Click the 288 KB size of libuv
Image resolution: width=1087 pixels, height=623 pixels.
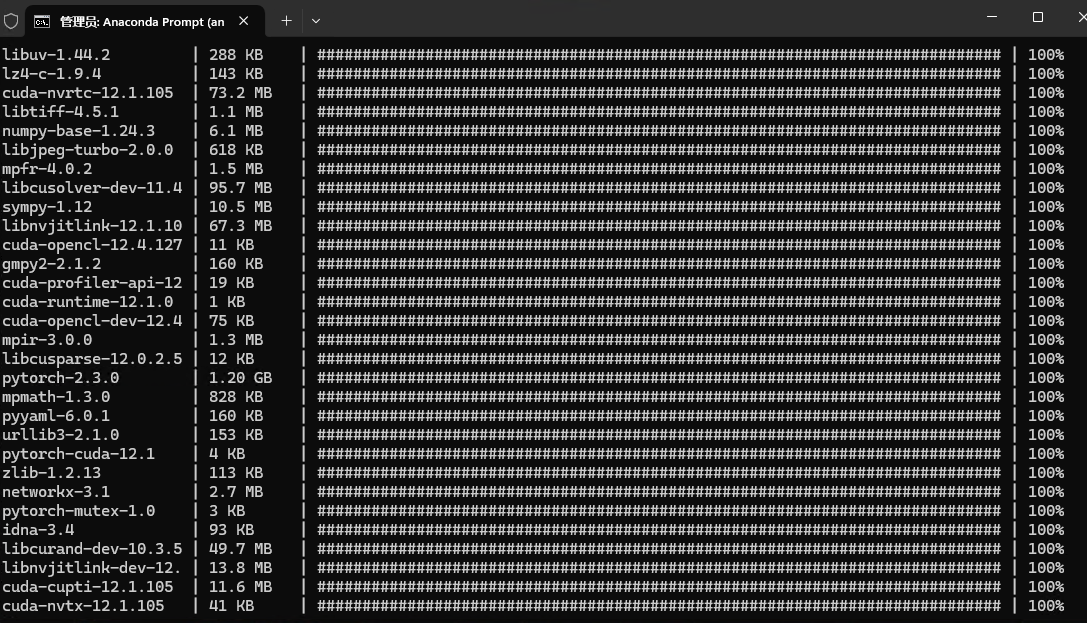click(236, 55)
